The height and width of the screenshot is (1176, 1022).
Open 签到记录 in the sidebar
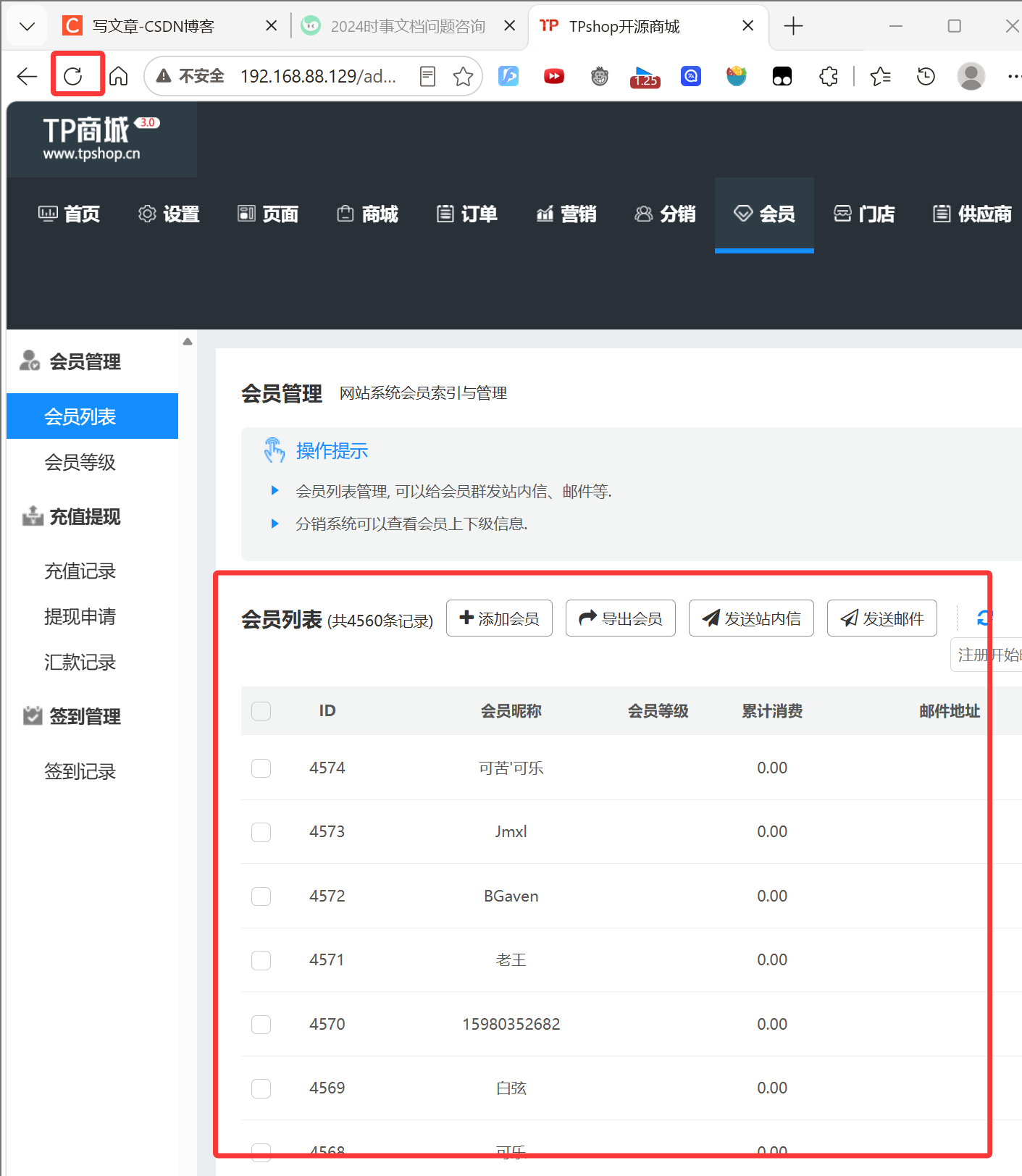point(80,772)
